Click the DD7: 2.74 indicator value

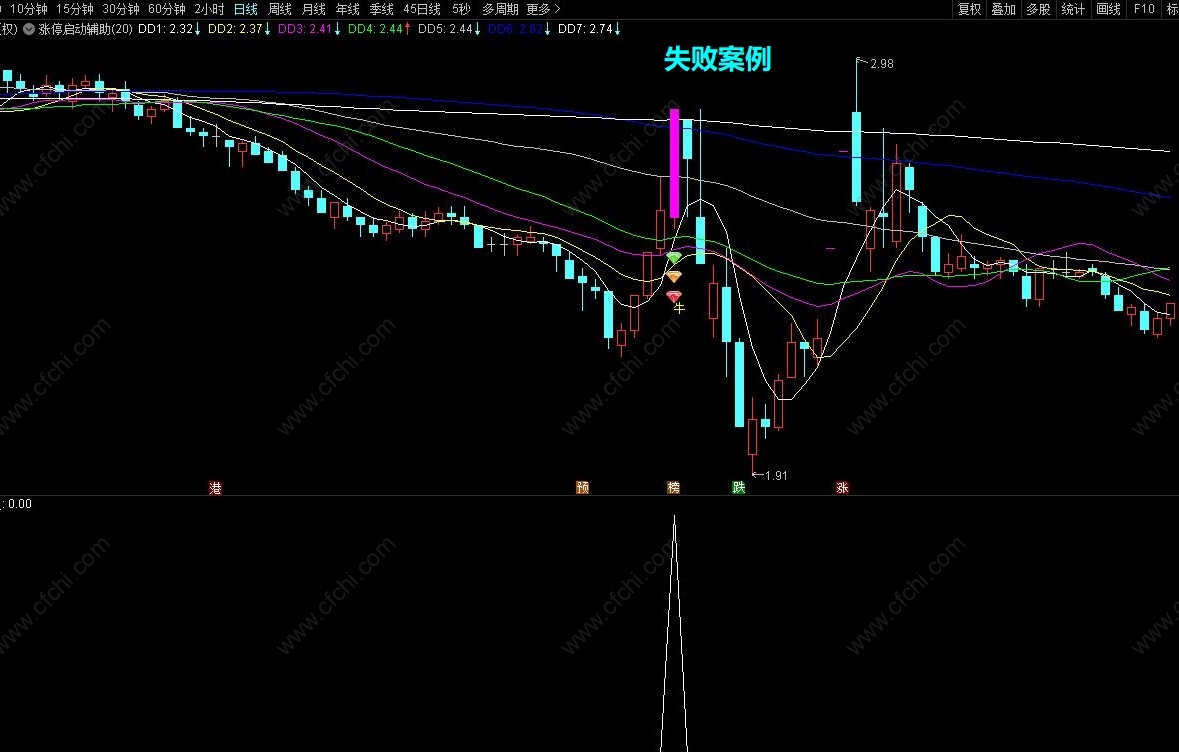(589, 29)
